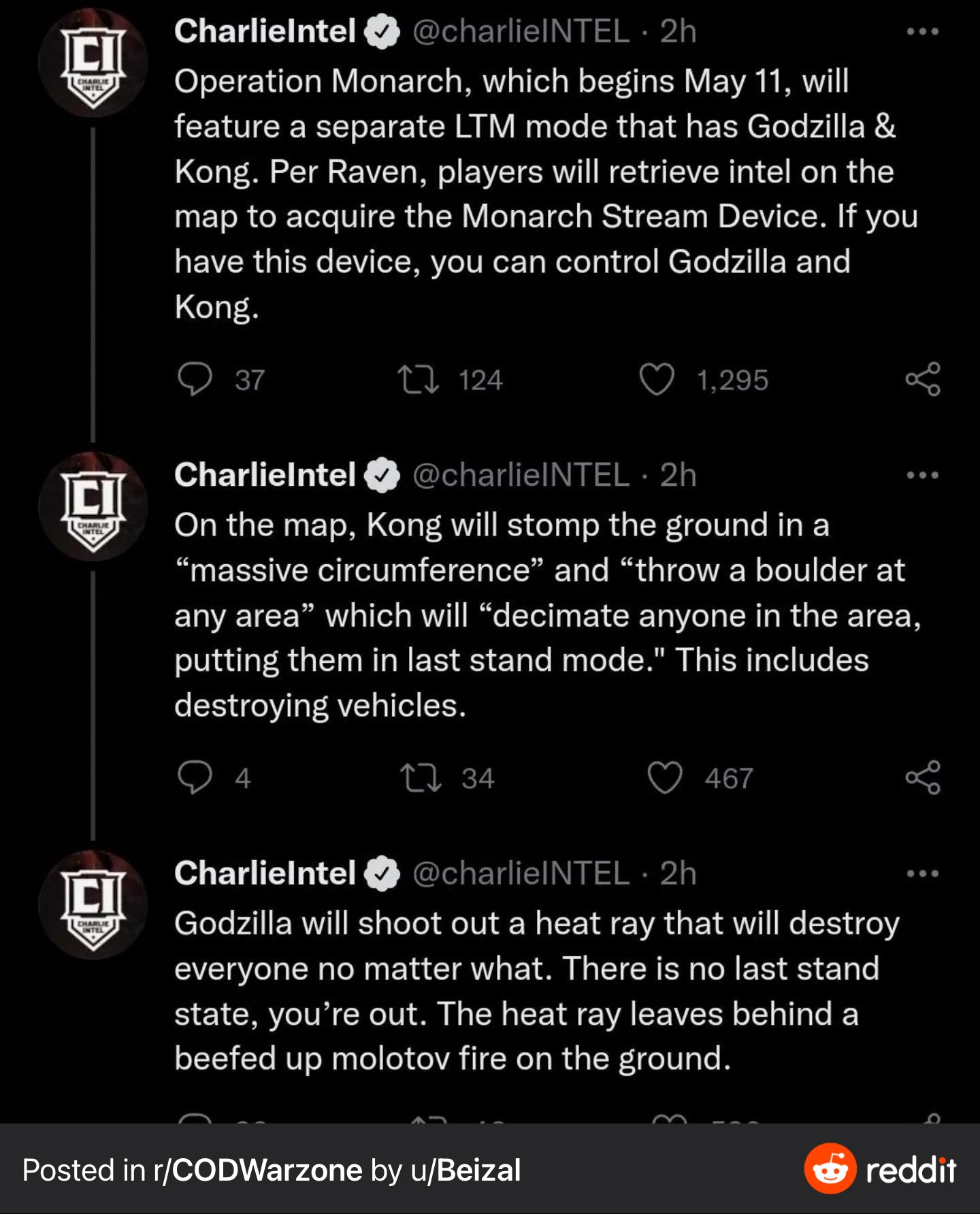Open more options on the first tweet
Screen dimensions: 980x1214
pyautogui.click(x=923, y=31)
